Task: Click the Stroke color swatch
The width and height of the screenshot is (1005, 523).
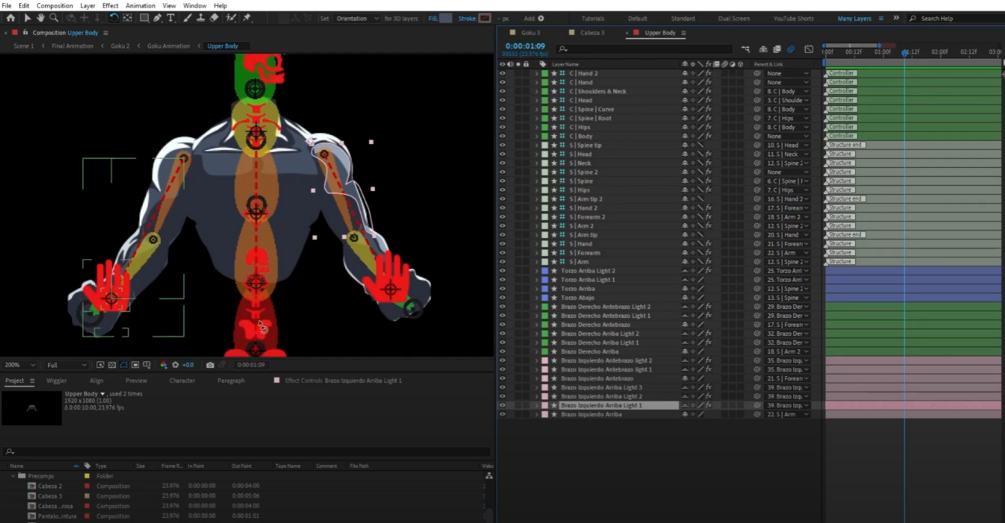Action: click(485, 19)
